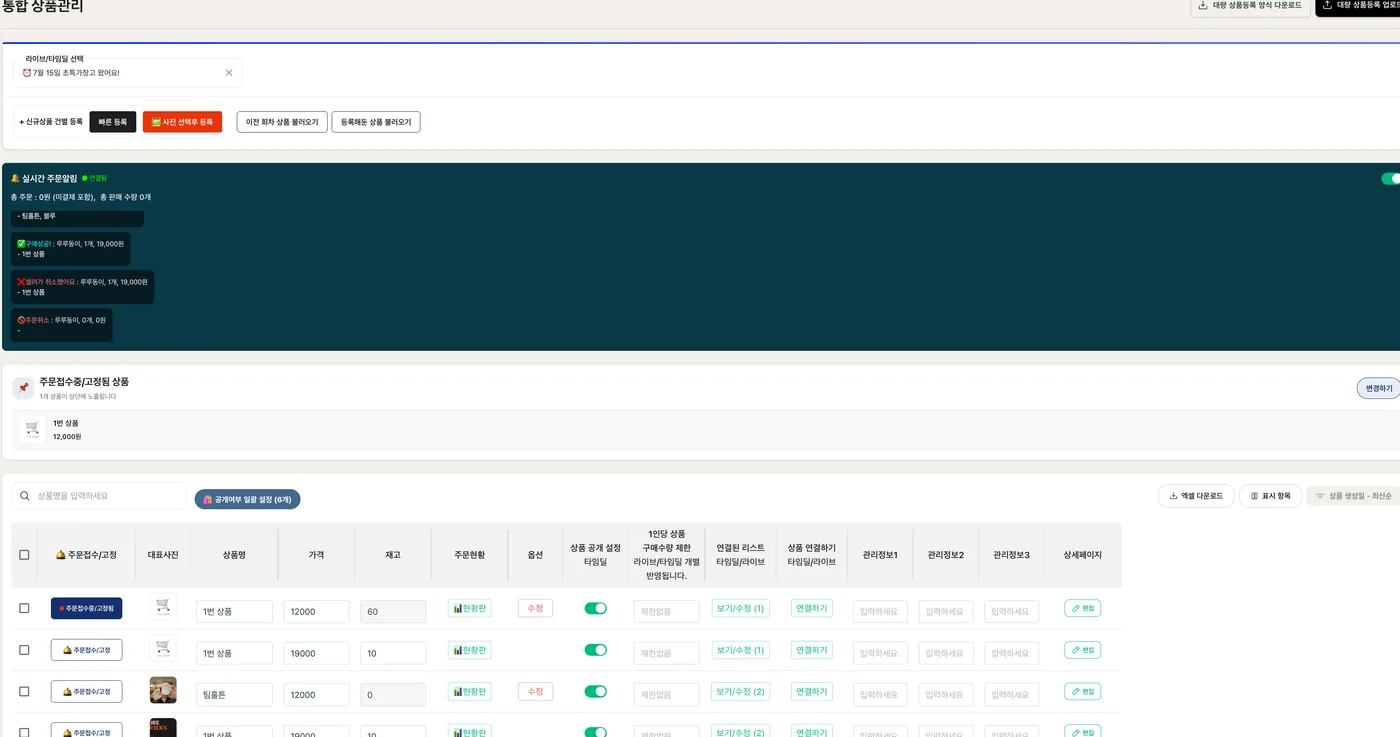Viewport: 1400px width, 737px height.
Task: Select the 셀러가 취소했어요 notification
Action: (83, 287)
